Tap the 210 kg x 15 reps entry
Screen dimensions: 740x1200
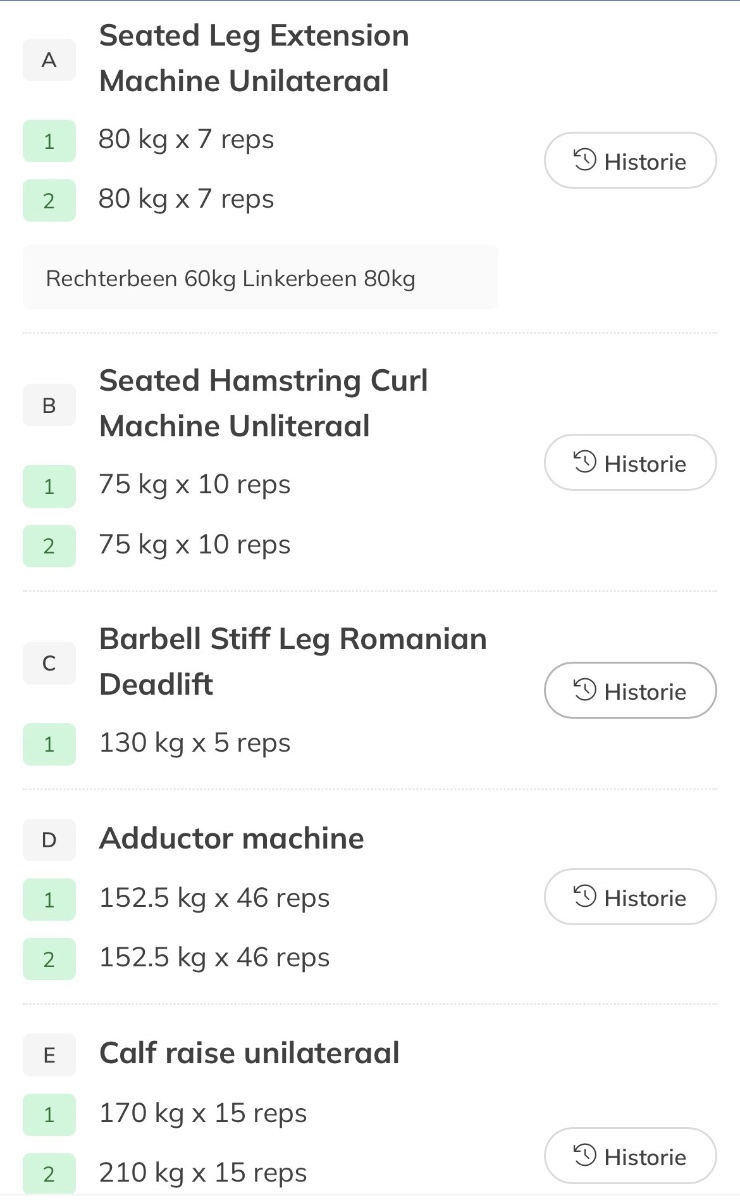[x=203, y=1173]
